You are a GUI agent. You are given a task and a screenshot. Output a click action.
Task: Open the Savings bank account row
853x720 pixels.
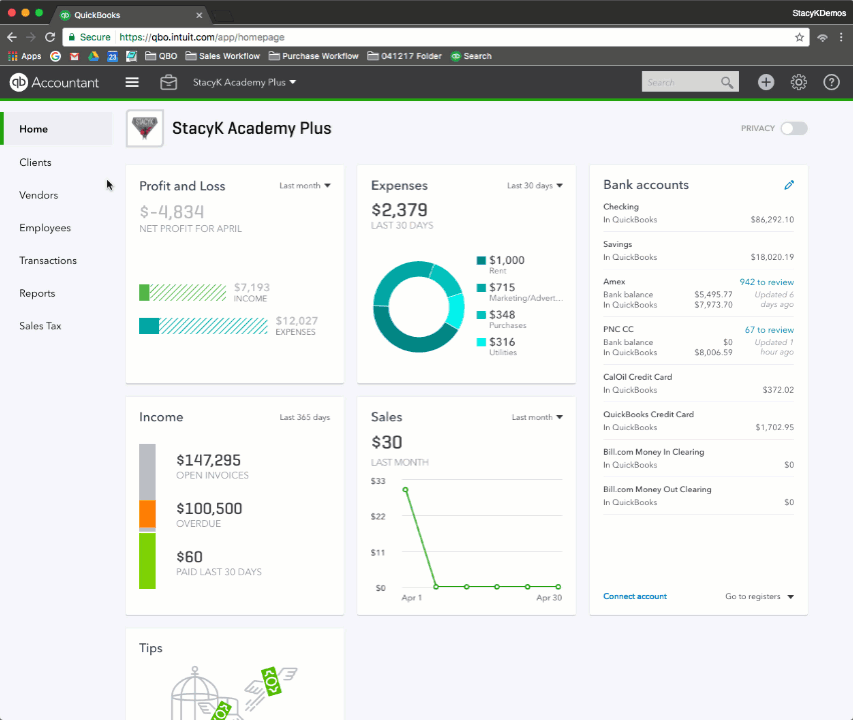699,251
